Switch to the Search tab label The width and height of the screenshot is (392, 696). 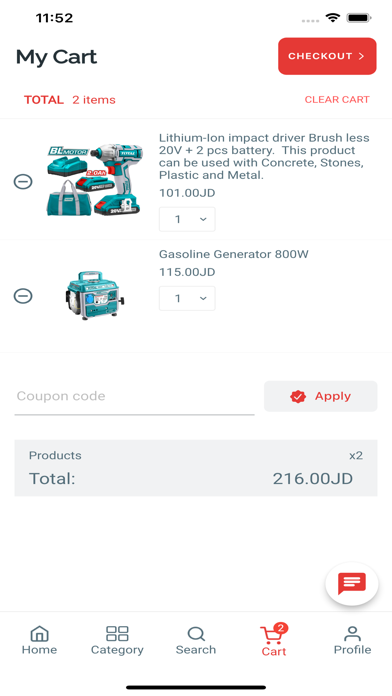pyautogui.click(x=196, y=650)
